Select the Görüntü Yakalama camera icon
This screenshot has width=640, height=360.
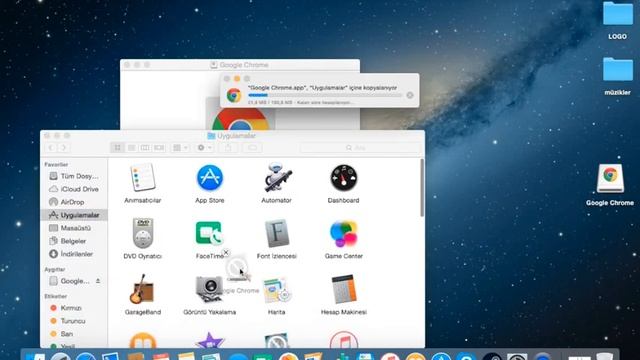(x=209, y=289)
